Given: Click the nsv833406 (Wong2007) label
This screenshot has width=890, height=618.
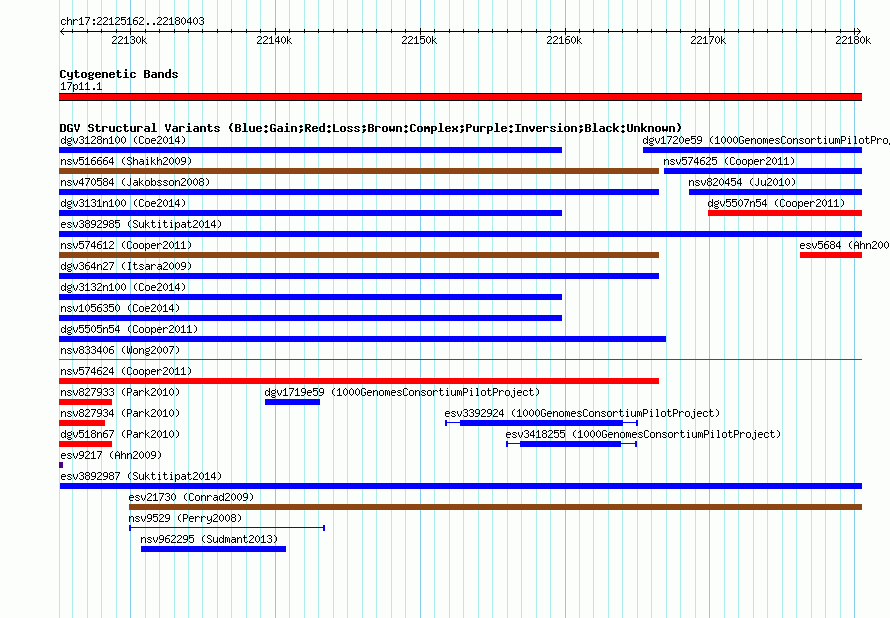Looking at the screenshot, I should coord(120,350).
